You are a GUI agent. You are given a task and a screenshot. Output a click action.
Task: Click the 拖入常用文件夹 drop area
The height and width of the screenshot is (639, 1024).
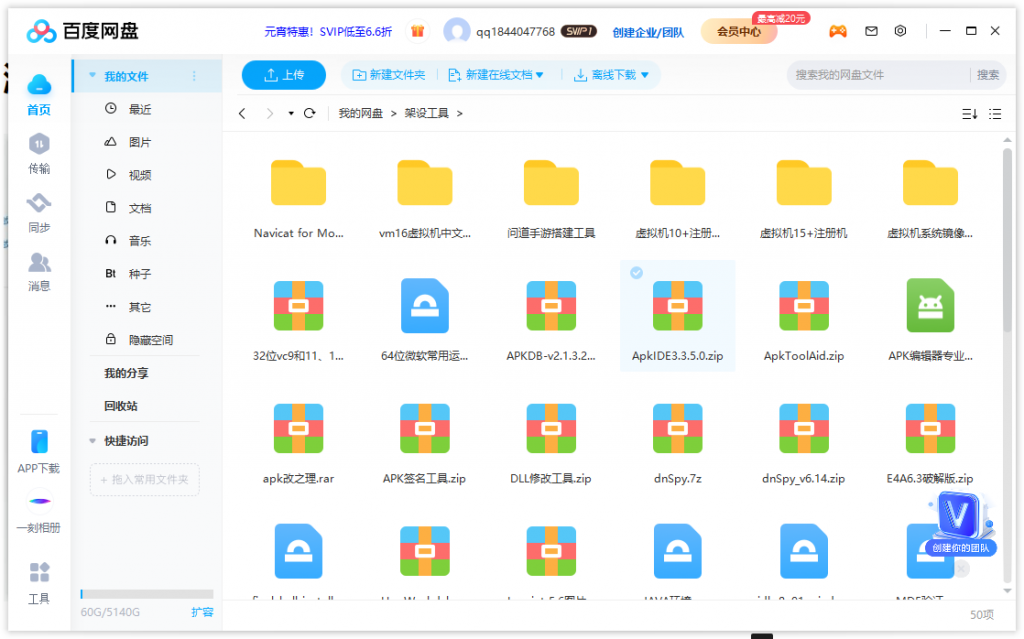tap(144, 480)
